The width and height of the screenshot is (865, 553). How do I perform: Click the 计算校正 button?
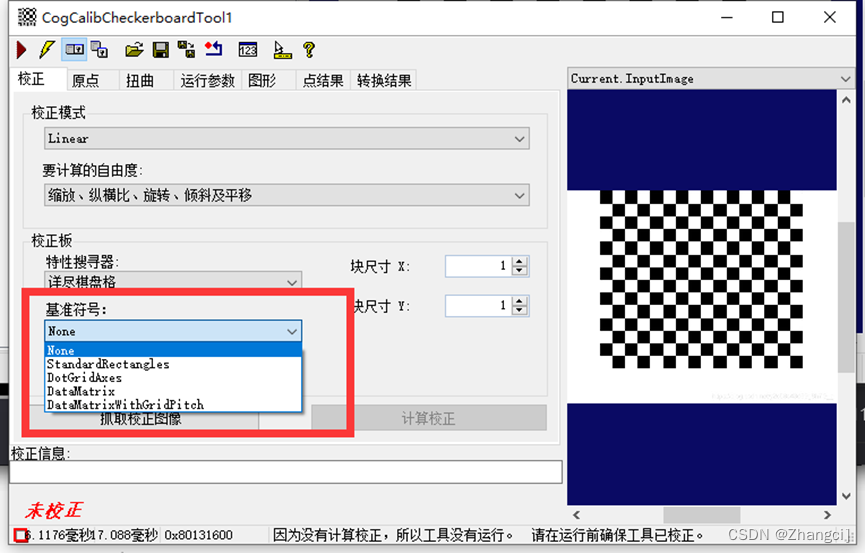429,418
